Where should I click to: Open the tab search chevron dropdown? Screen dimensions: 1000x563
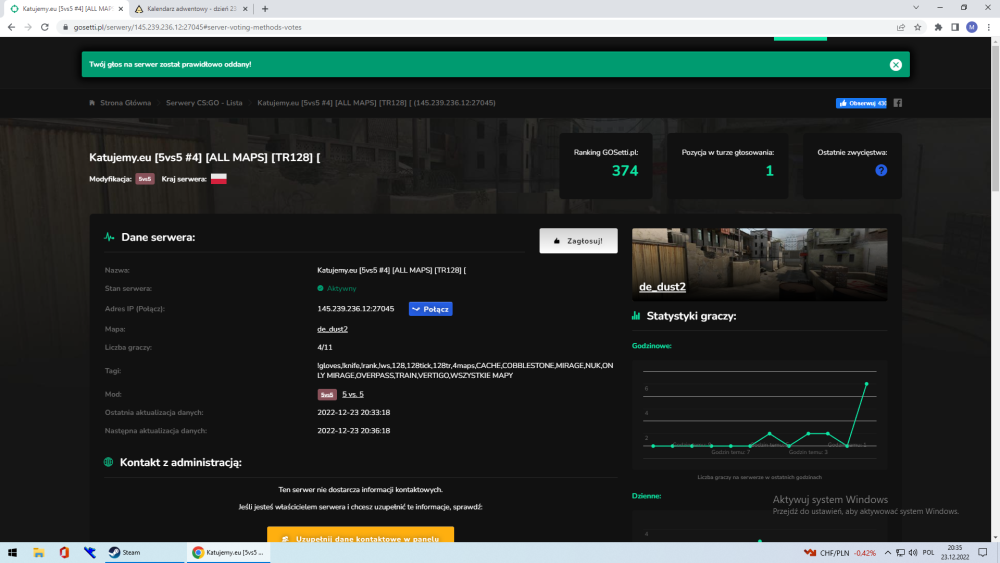coord(916,8)
